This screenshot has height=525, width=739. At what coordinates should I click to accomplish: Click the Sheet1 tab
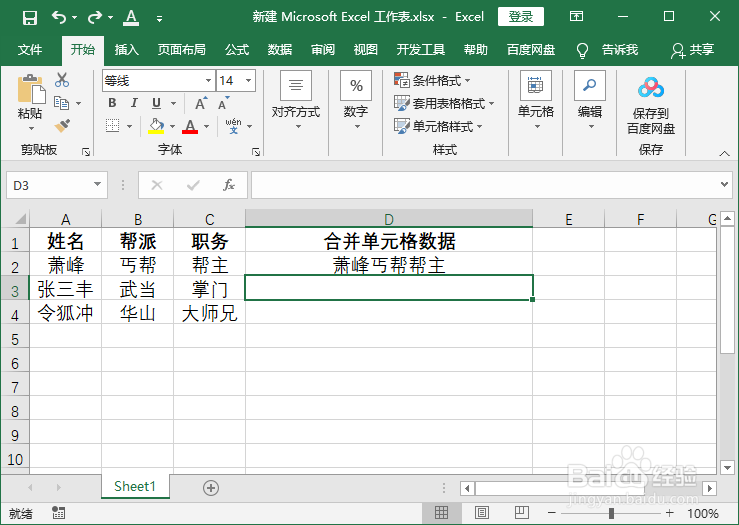135,486
